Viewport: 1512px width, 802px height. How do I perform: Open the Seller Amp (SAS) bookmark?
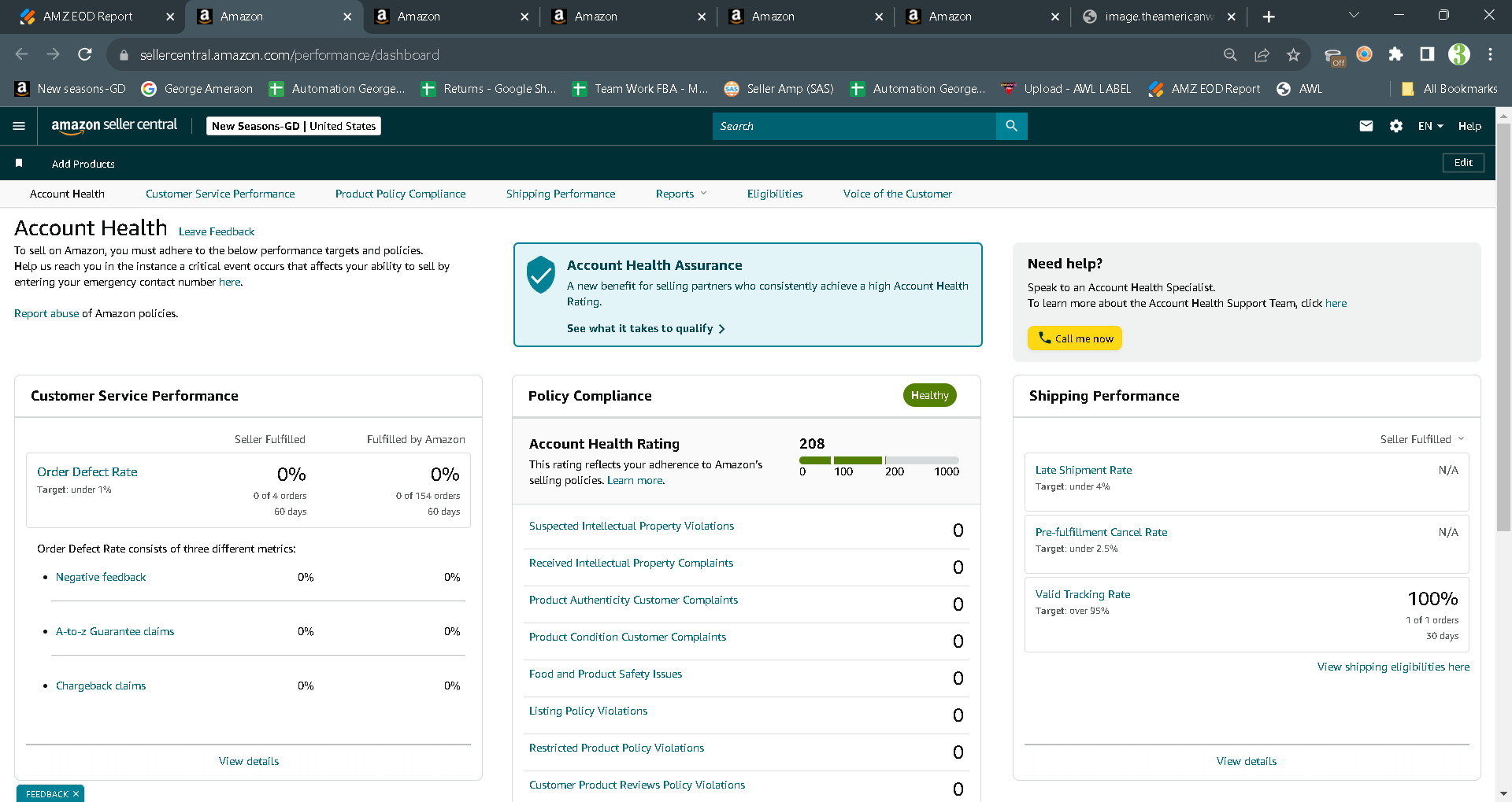point(779,89)
